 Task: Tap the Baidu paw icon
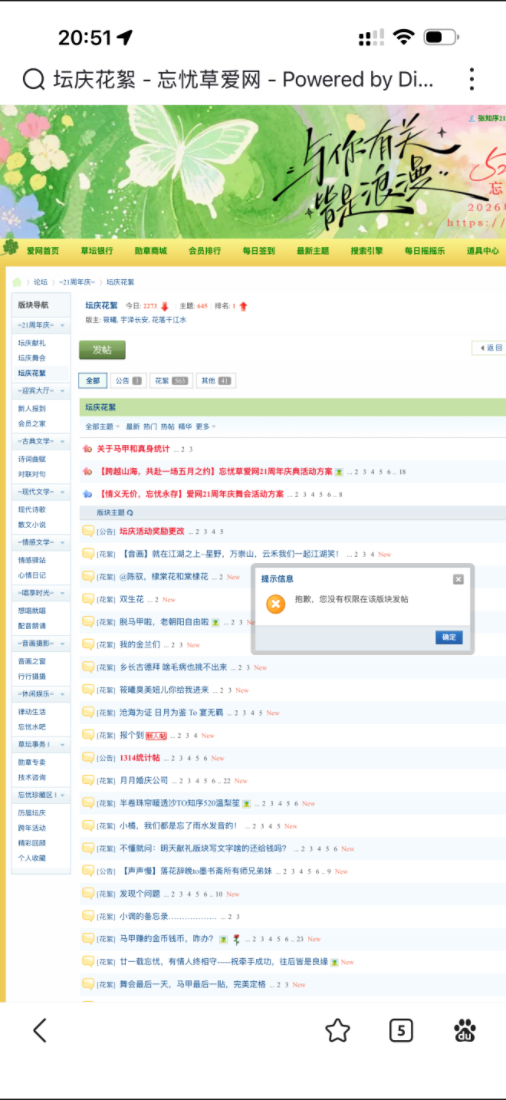465,1030
